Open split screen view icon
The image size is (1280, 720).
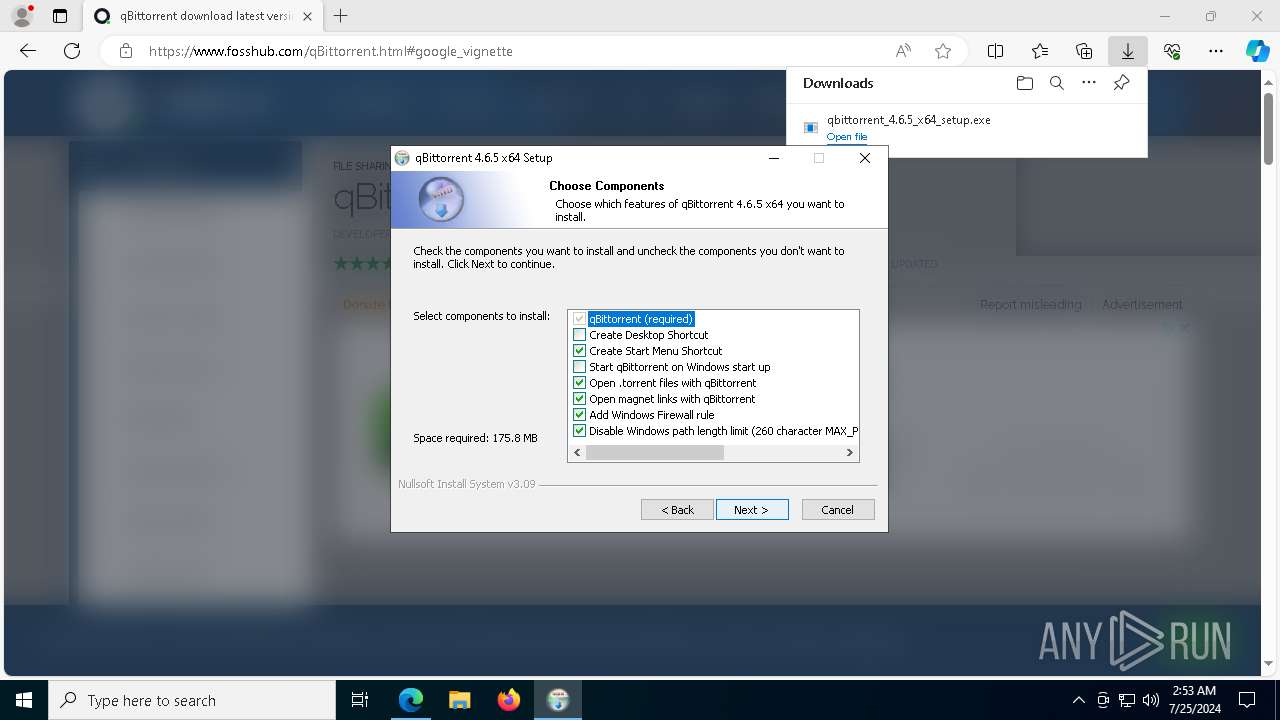tap(996, 51)
